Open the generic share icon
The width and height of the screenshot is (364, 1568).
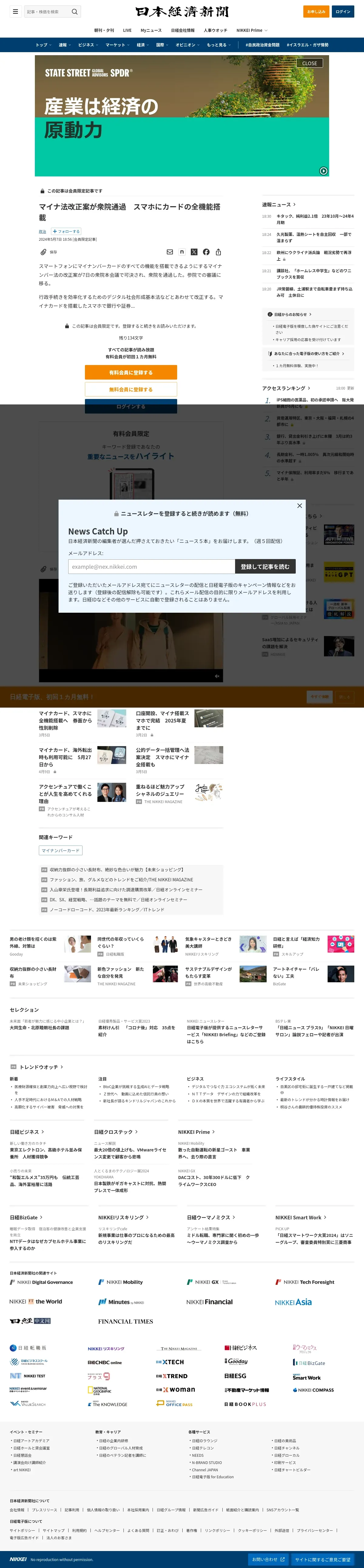coord(218,251)
